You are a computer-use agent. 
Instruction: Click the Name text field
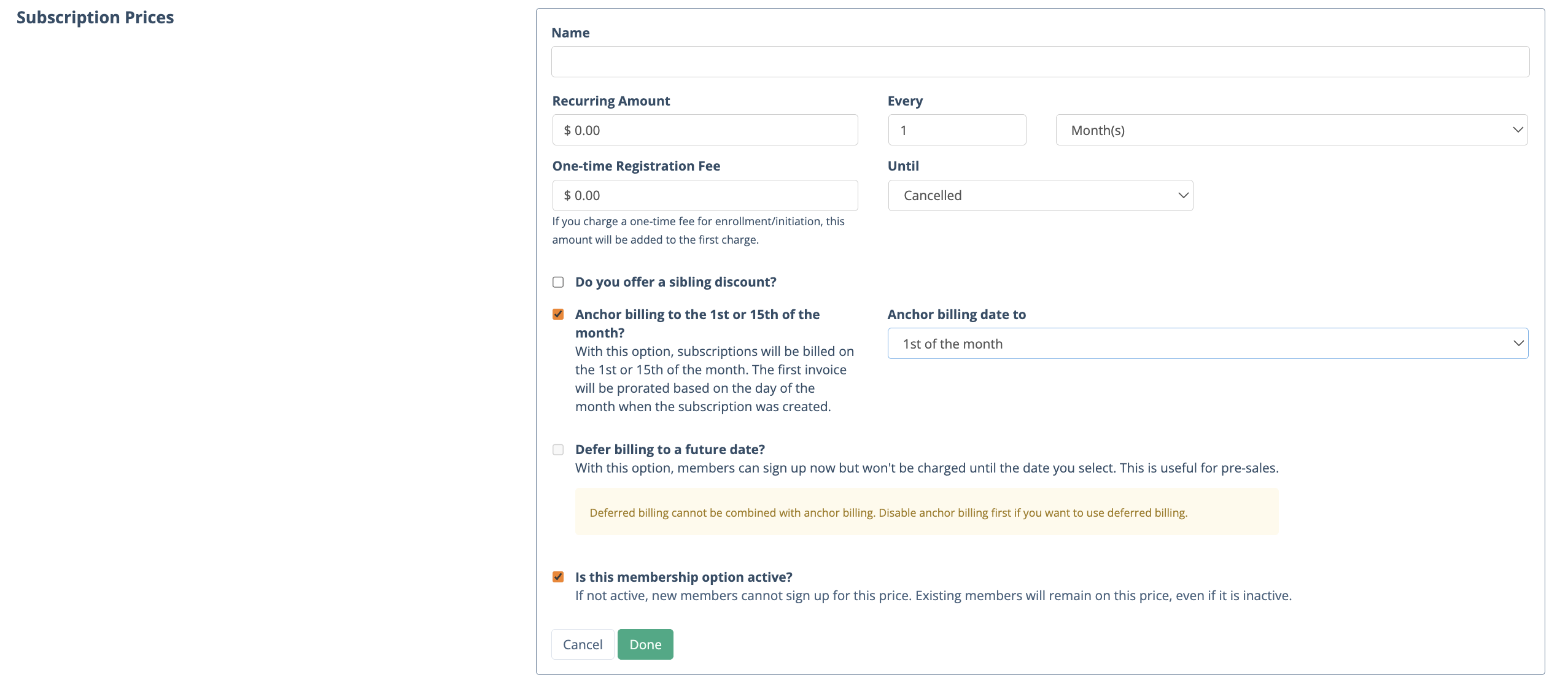[1039, 61]
